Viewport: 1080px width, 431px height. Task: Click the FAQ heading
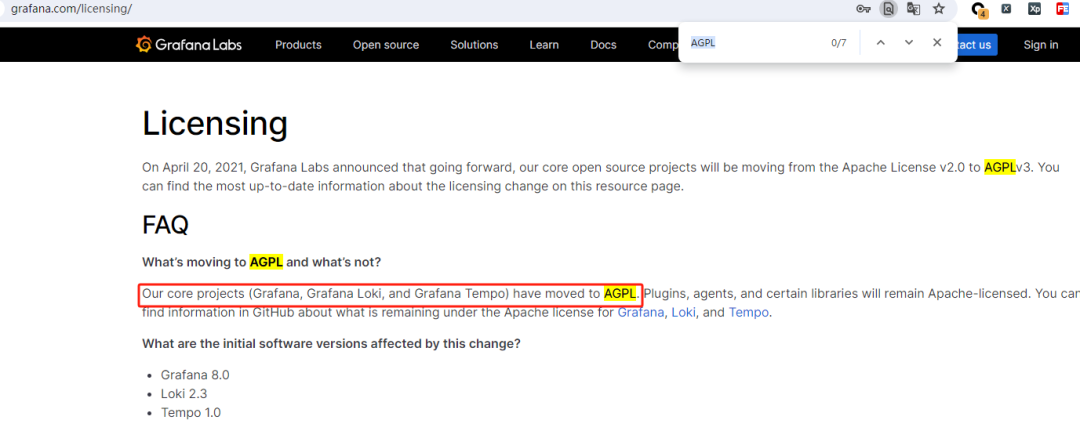[x=165, y=224]
